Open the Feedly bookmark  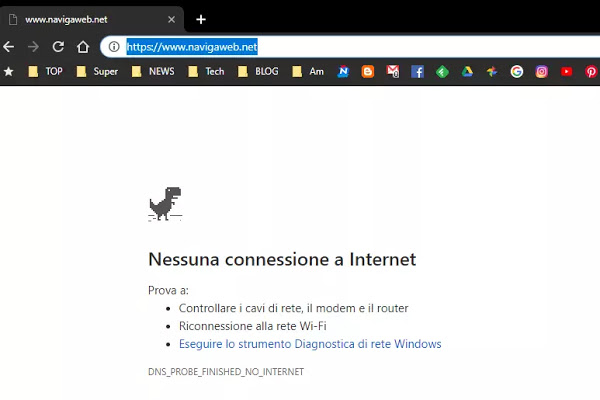coord(442,72)
